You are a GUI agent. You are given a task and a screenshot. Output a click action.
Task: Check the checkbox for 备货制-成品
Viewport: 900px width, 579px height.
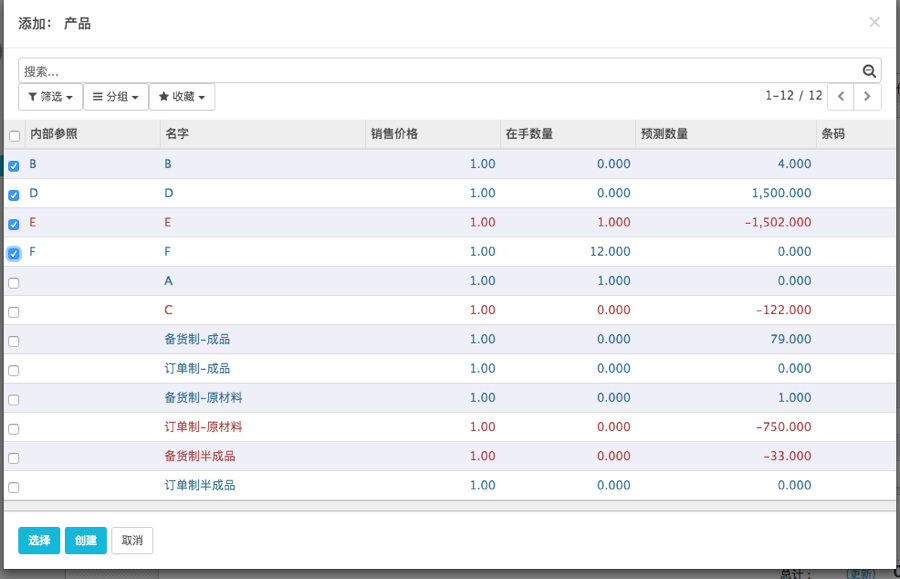tap(14, 341)
